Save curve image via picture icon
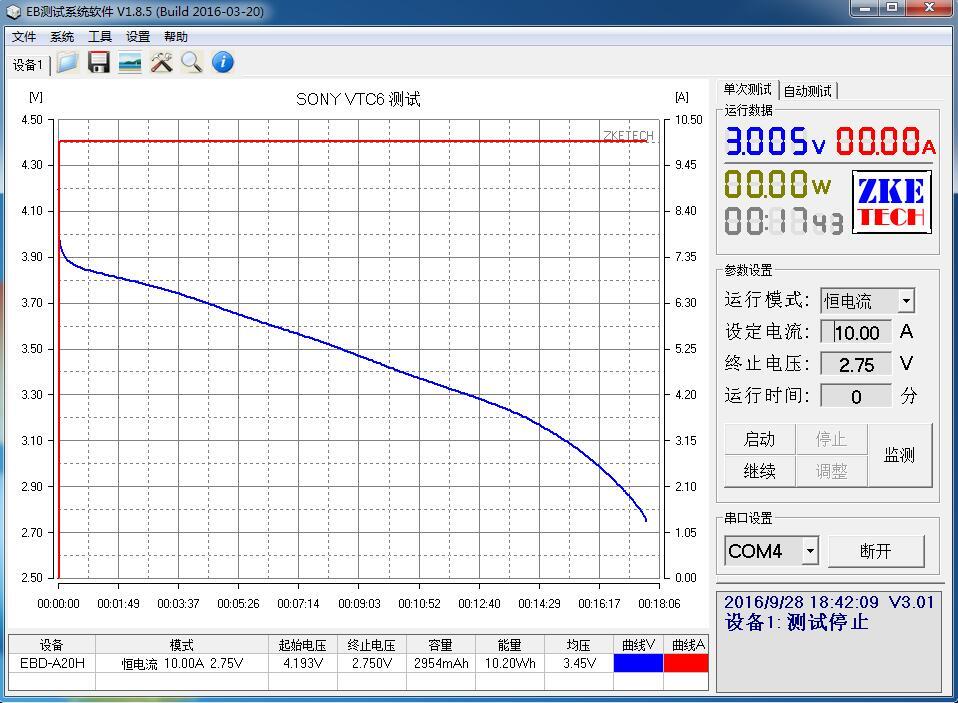This screenshot has height=703, width=958. 130,62
